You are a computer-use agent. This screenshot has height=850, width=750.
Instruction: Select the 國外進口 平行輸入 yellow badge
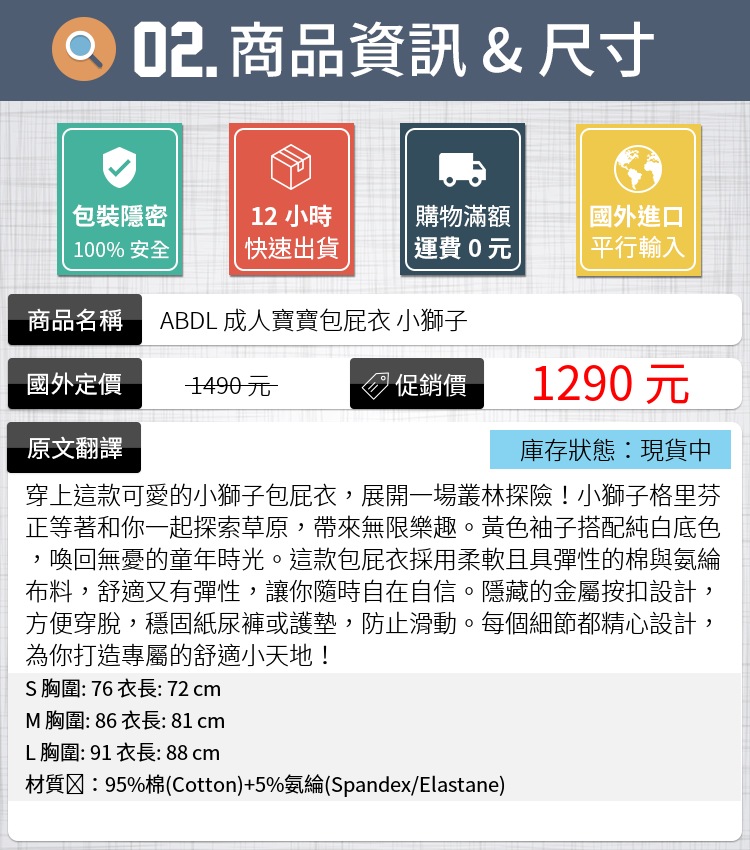638,200
